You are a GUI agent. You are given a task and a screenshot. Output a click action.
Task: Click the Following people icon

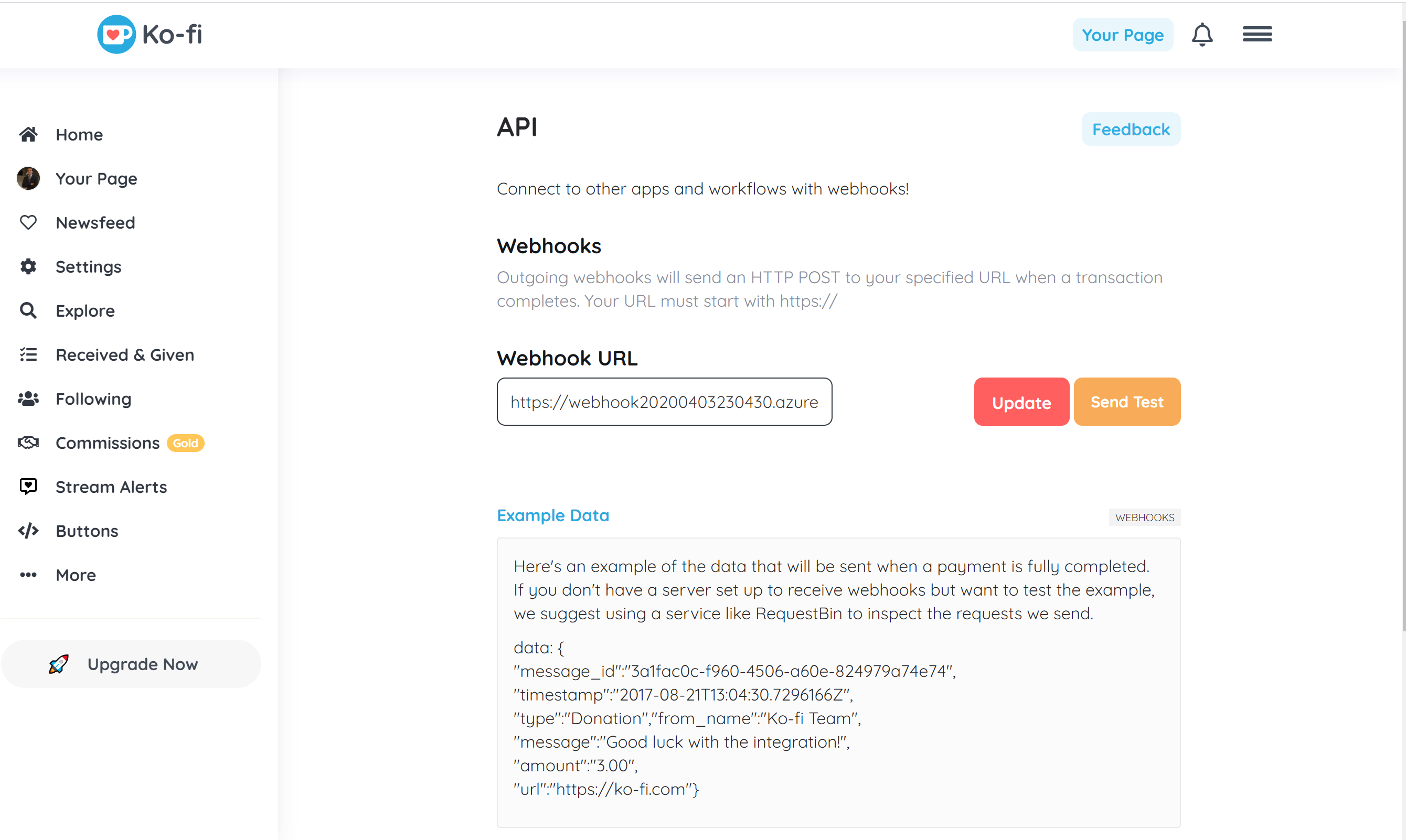pyautogui.click(x=28, y=399)
